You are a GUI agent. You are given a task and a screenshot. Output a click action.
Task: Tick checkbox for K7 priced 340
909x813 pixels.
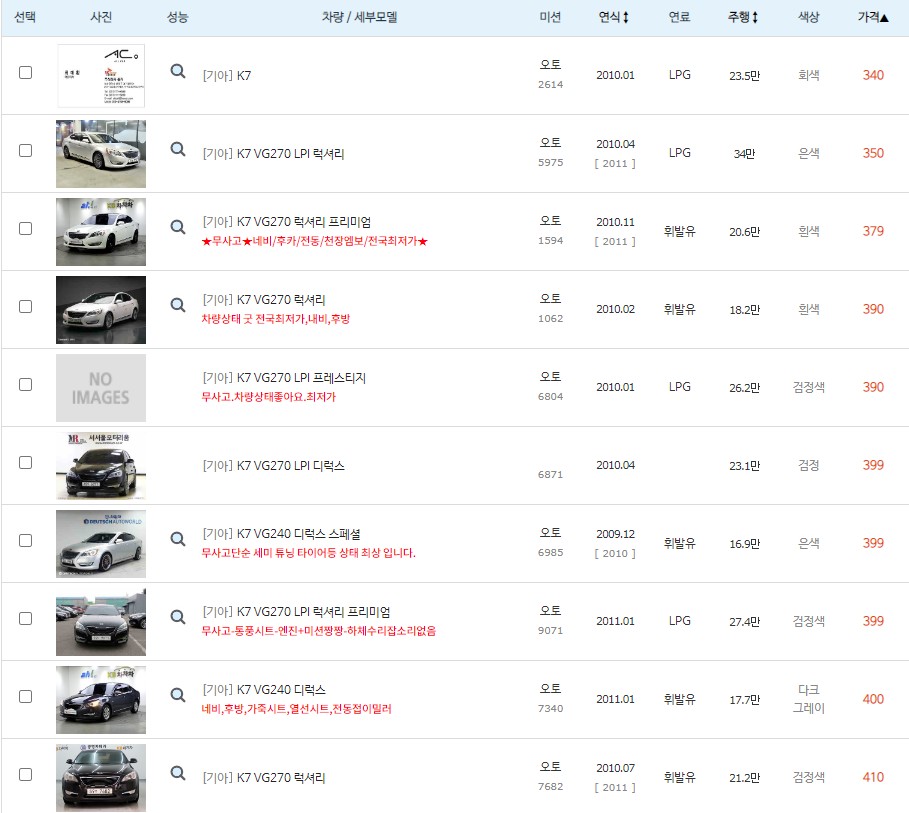point(26,72)
